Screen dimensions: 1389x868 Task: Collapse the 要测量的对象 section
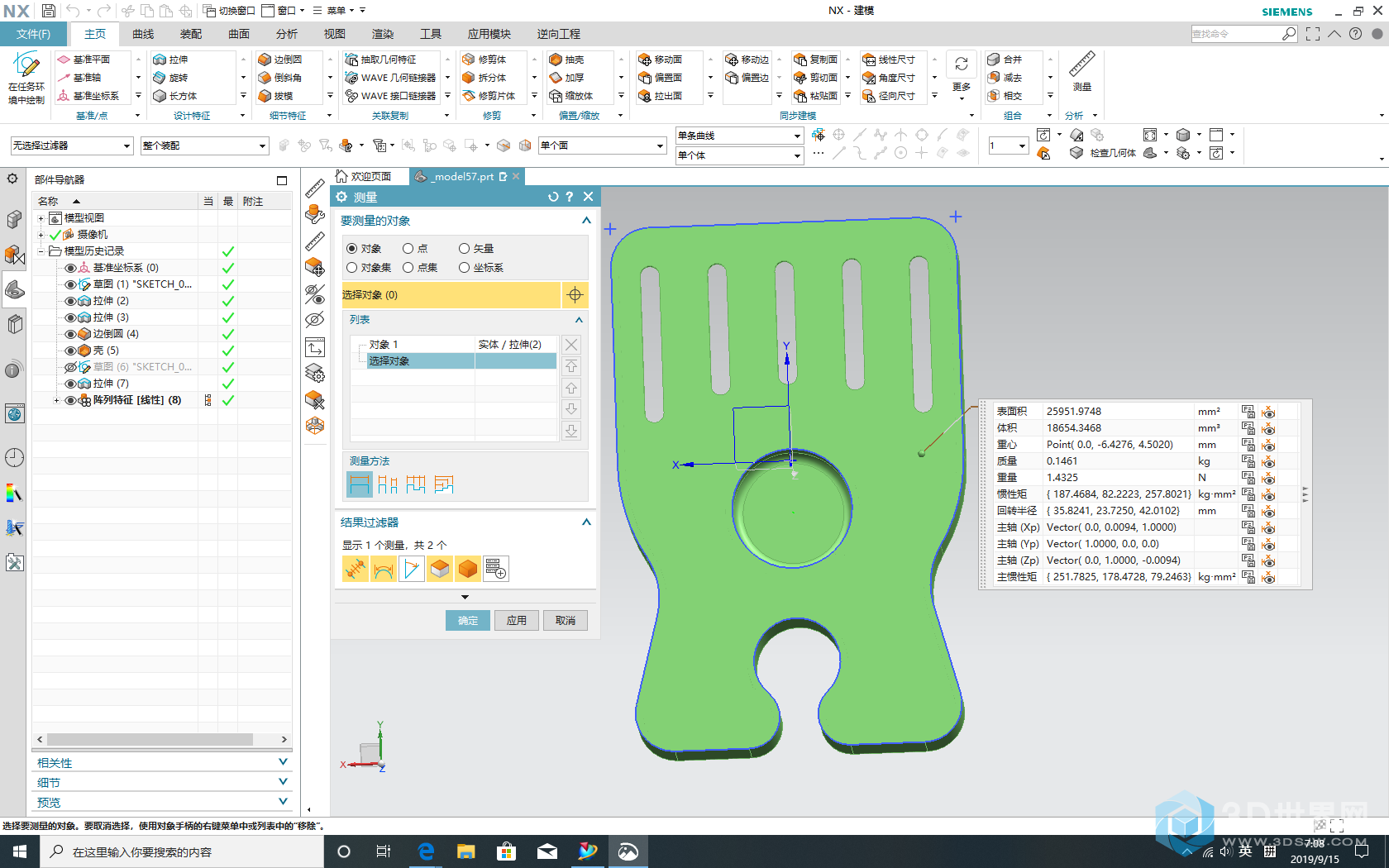[586, 221]
